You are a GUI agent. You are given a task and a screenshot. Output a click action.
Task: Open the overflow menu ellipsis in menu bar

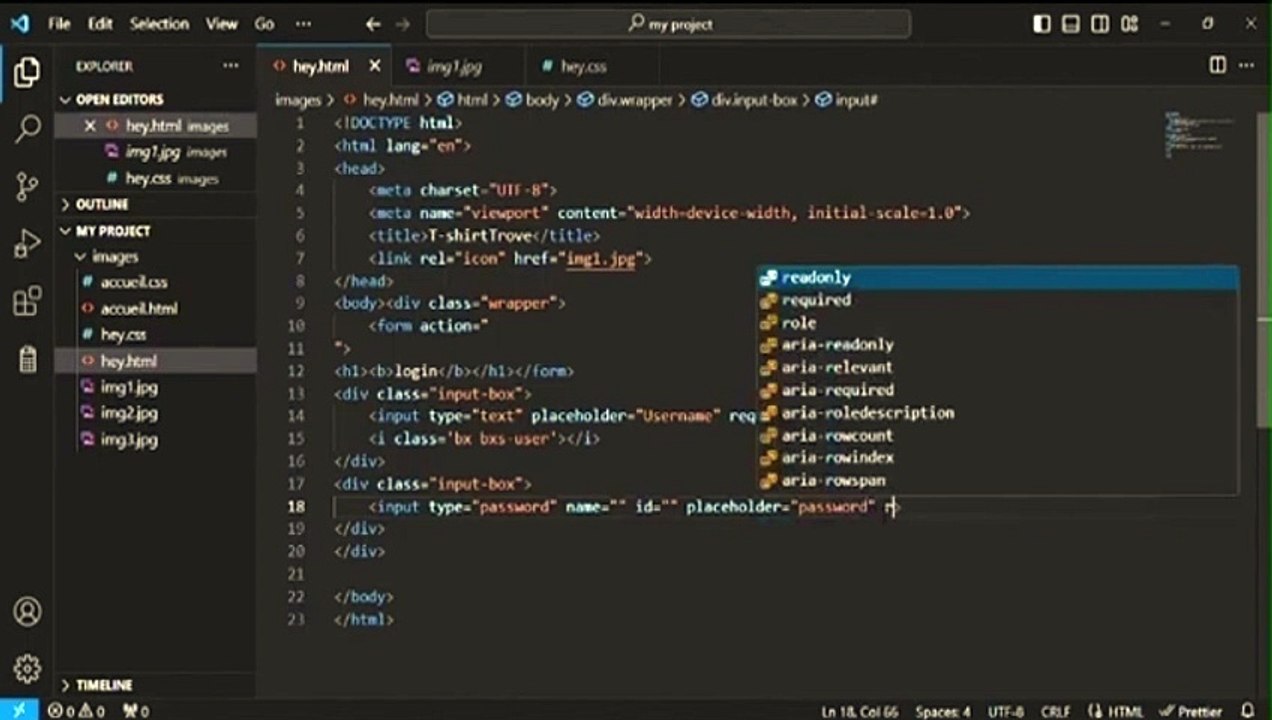click(x=303, y=24)
